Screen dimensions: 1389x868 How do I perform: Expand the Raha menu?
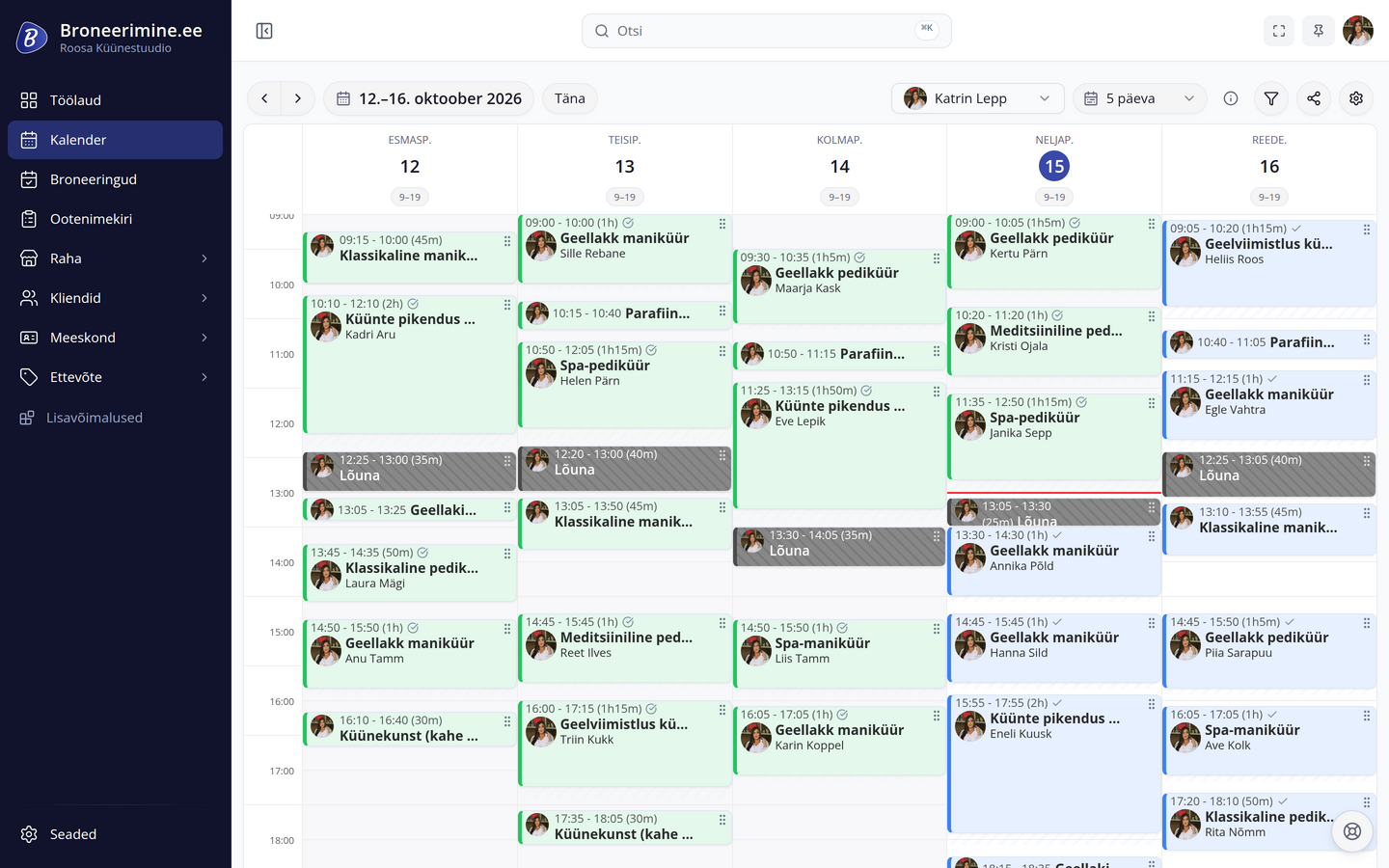click(116, 258)
